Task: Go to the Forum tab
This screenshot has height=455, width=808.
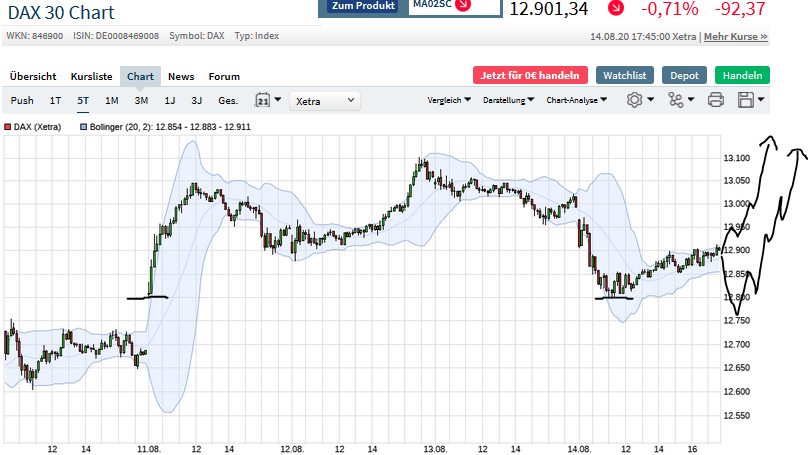Action: 224,76
